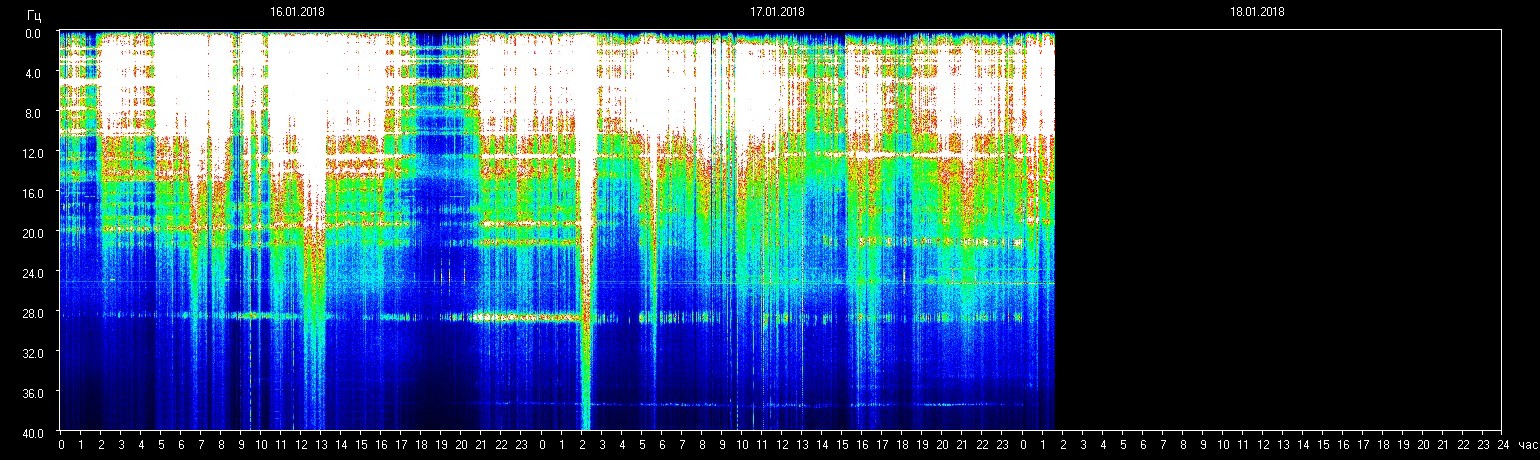Select the 20.0 frequency axis tick label
Screen dimensions: 1540x460
(33, 232)
